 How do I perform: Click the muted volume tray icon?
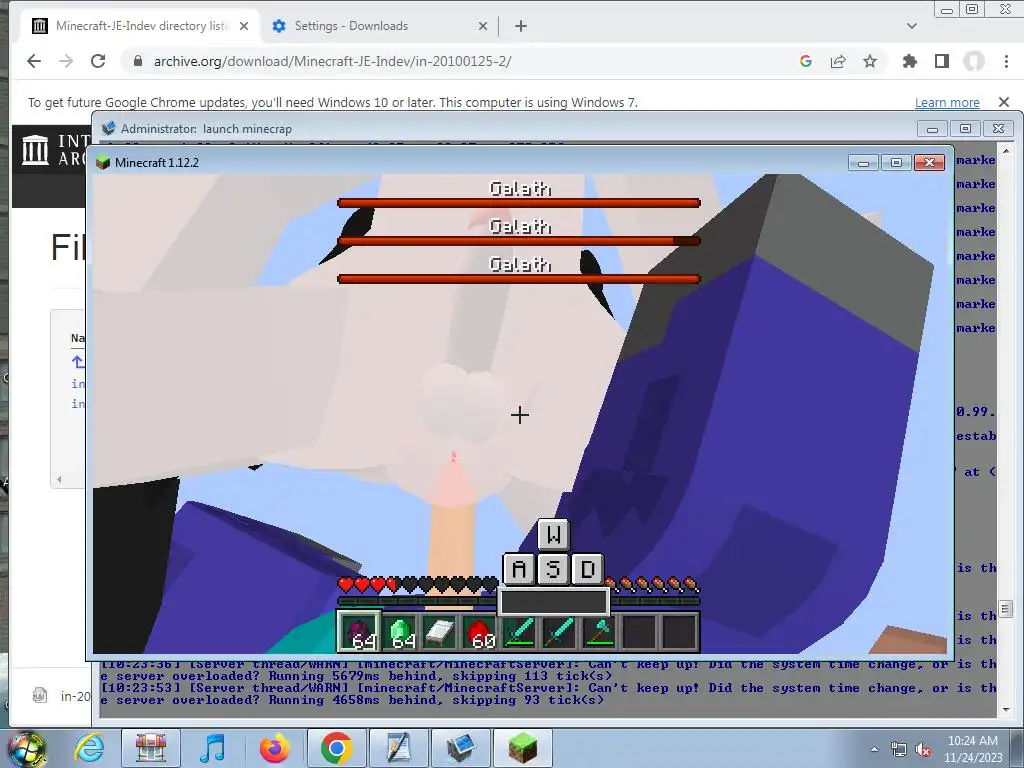click(923, 750)
